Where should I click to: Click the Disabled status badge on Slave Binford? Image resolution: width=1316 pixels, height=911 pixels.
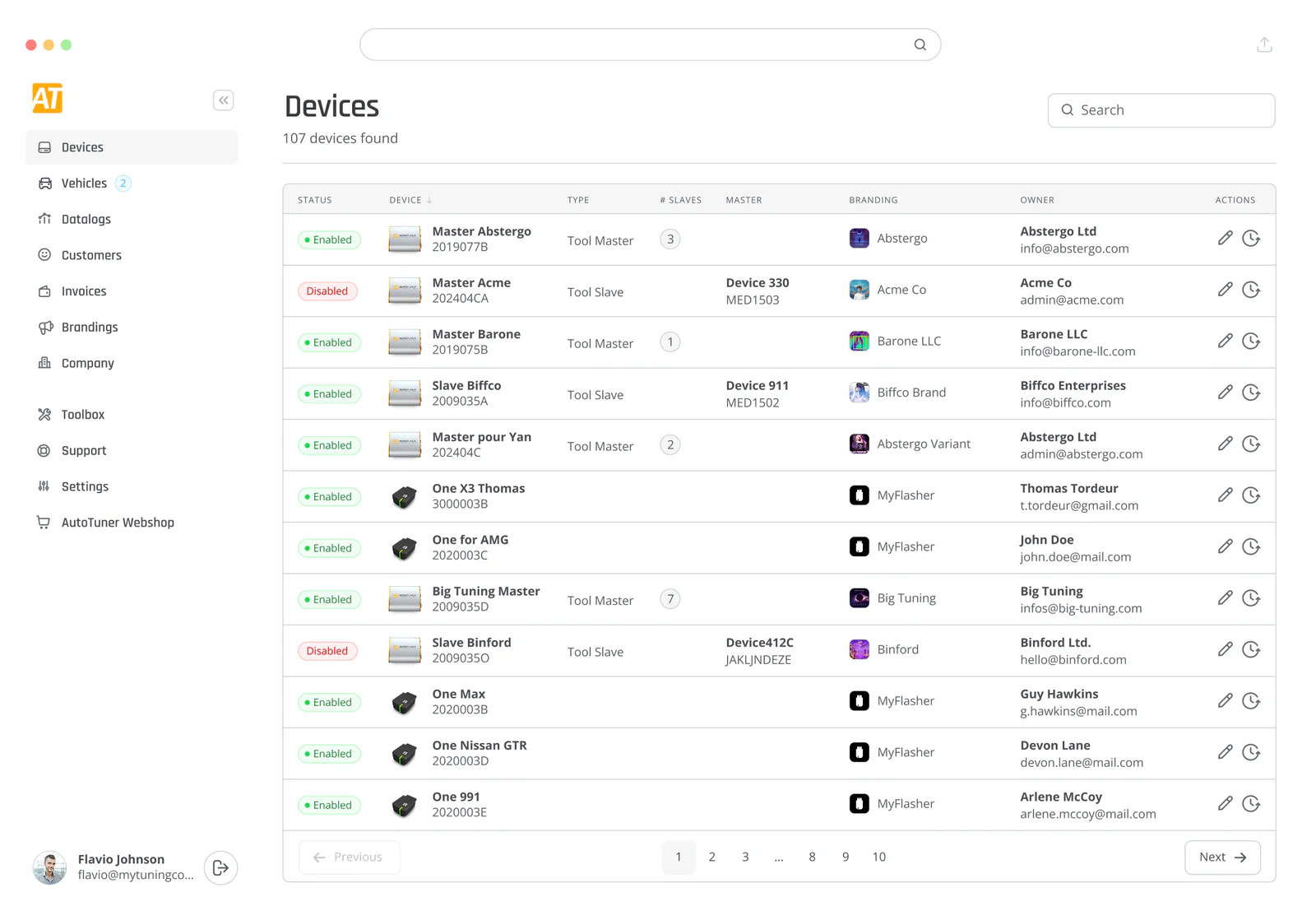tap(327, 651)
